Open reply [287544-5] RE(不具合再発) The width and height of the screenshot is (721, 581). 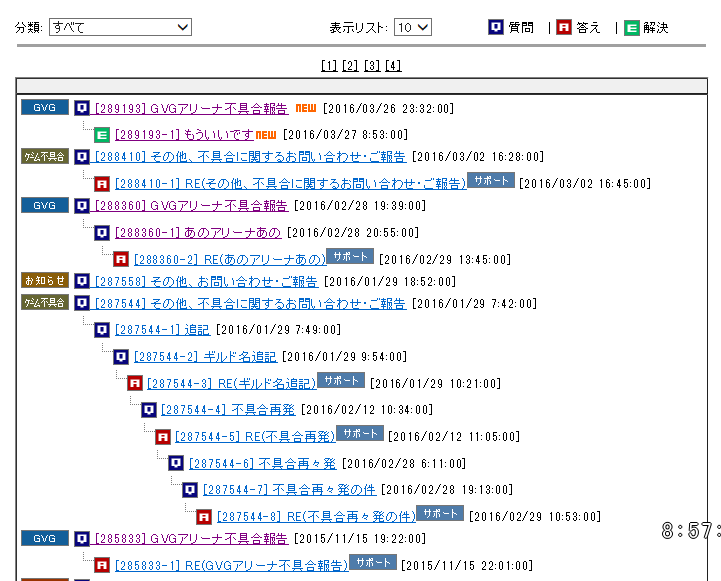(x=255, y=436)
